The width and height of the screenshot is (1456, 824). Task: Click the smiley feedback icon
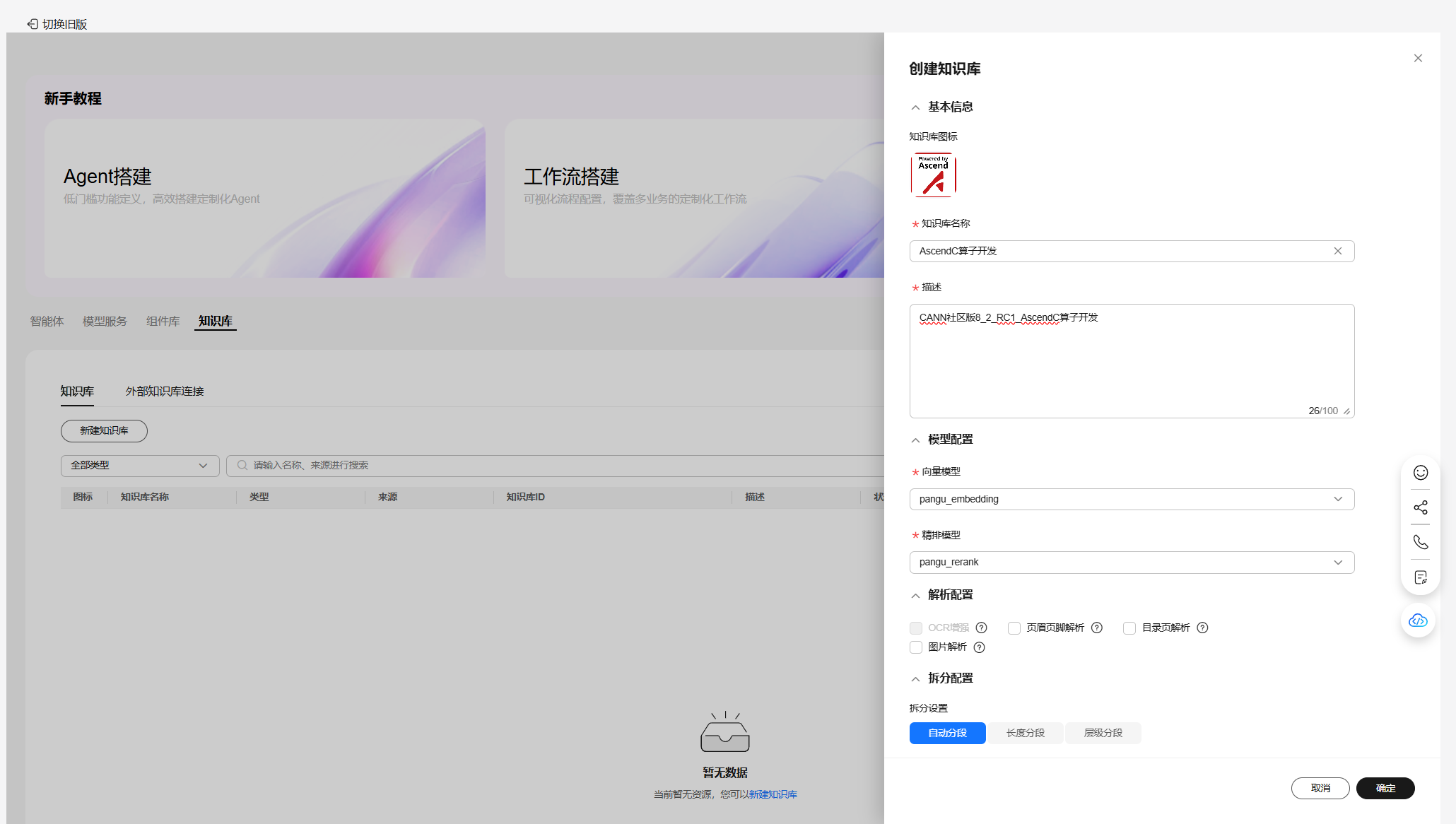click(x=1420, y=473)
